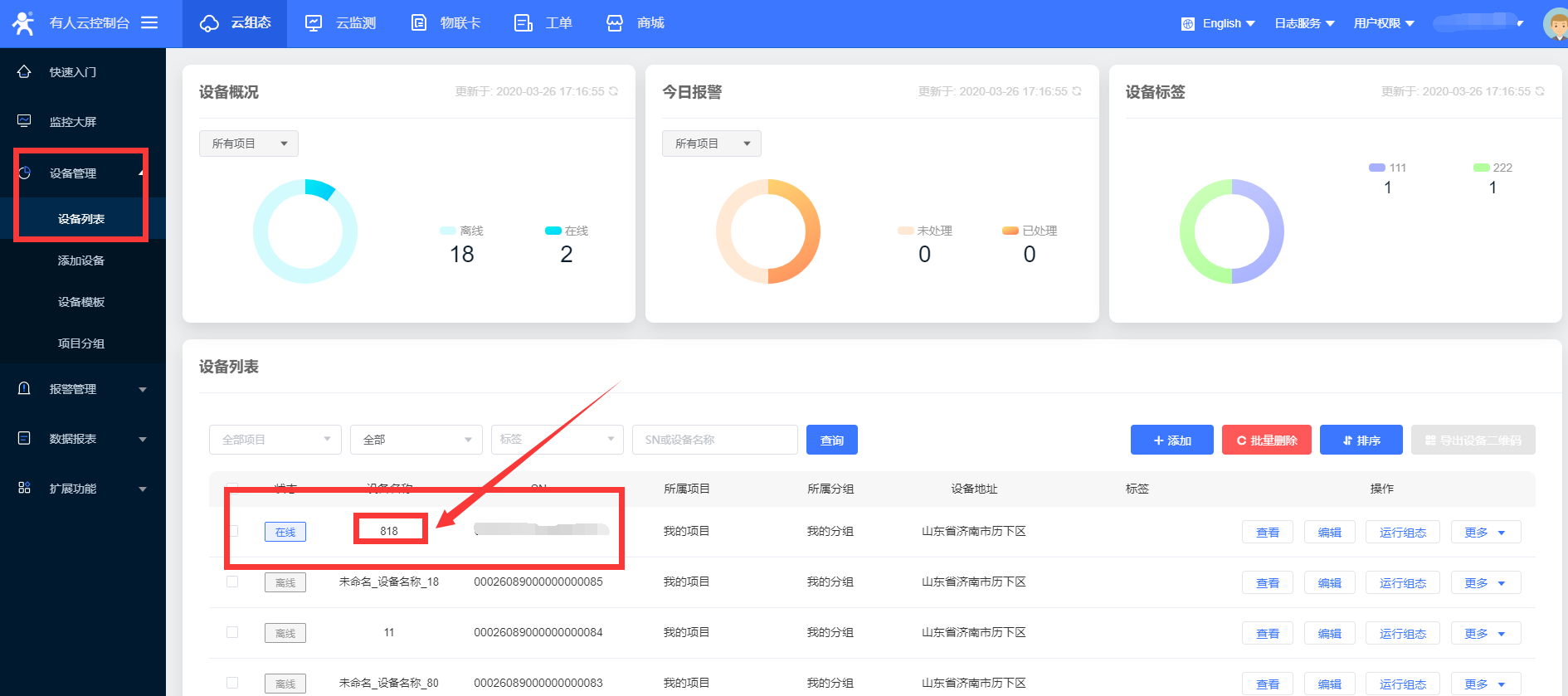This screenshot has height=696, width=1568.
Task: Open 添加设备 in the sidebar
Action: (81, 260)
